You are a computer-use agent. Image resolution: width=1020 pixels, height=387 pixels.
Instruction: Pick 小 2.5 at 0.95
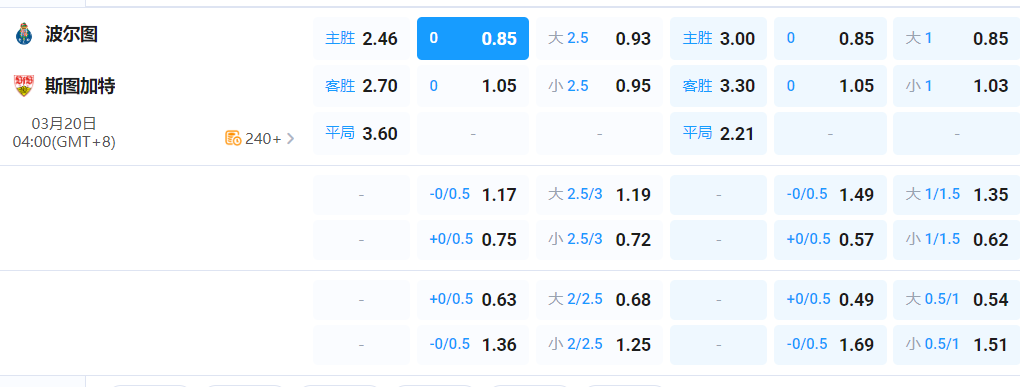(600, 85)
